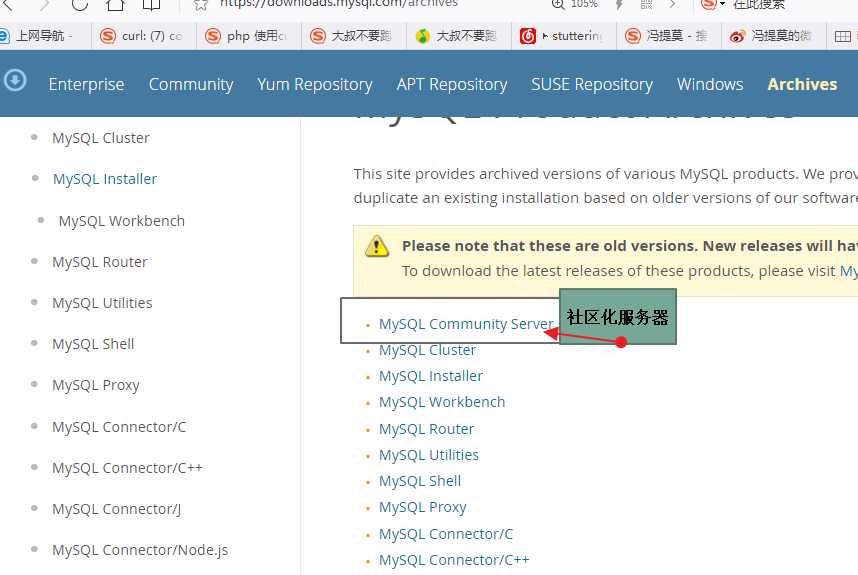
Task: Select MySQL Workbench in the sidebar
Action: [121, 221]
